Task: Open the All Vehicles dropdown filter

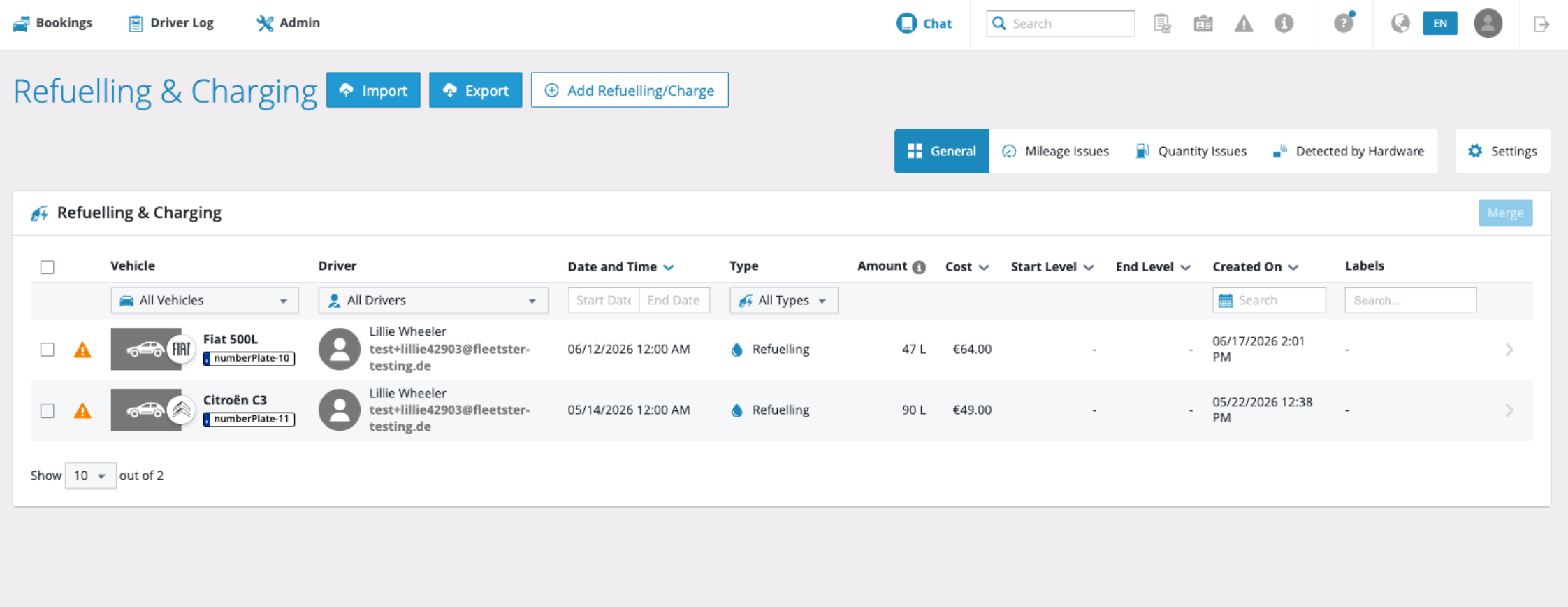Action: coord(205,300)
